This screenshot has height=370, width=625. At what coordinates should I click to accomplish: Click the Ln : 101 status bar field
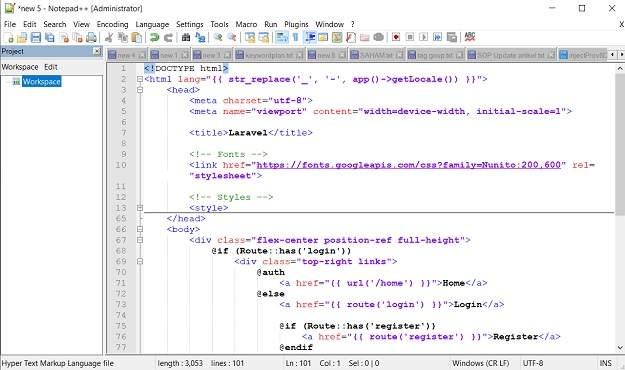[x=298, y=363]
